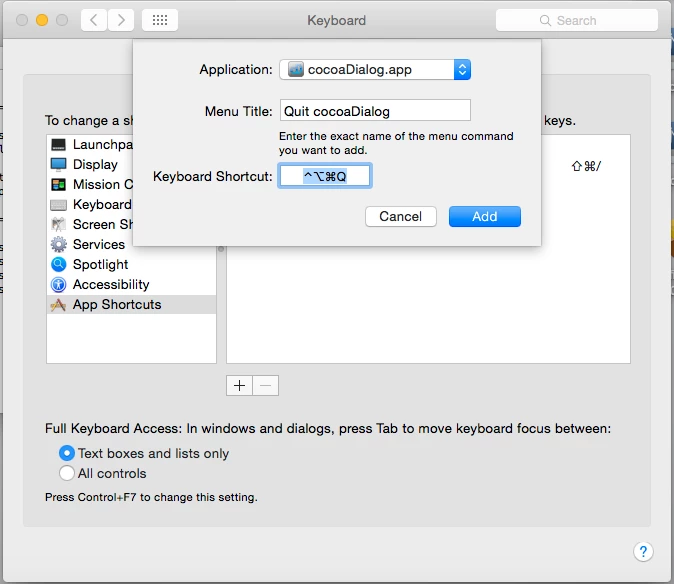
Task: Click the pane splitter handle dot
Action: 221,249
